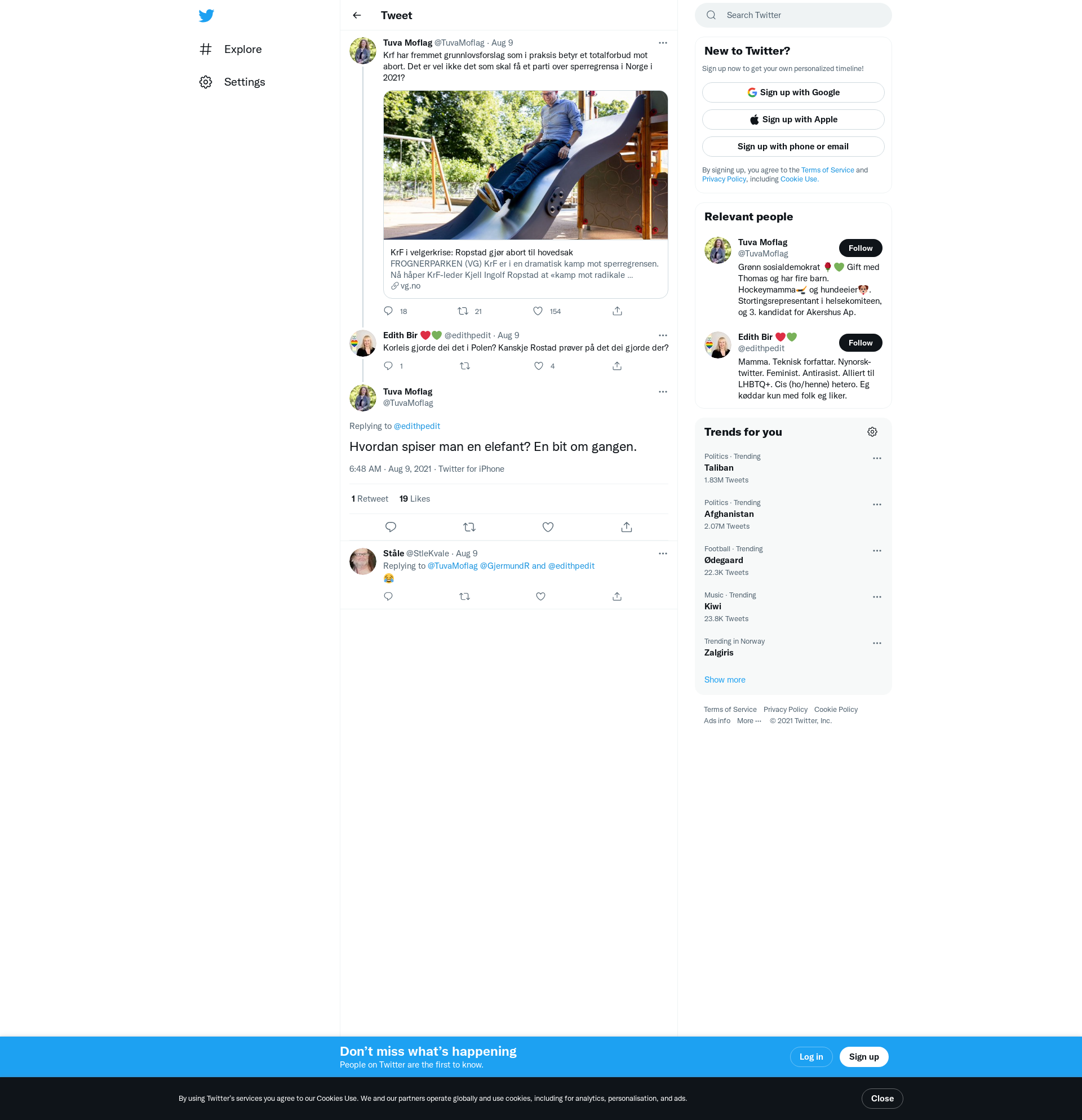Click the Twitter bird logo
This screenshot has width=1082, height=1120.
[x=206, y=15]
